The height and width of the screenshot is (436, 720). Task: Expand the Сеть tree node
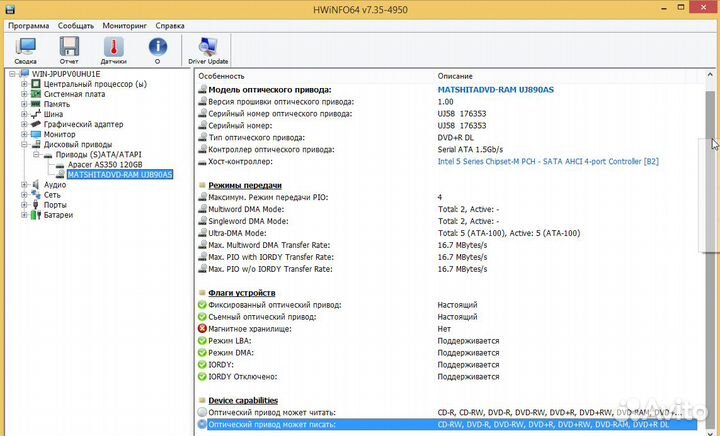click(x=24, y=195)
